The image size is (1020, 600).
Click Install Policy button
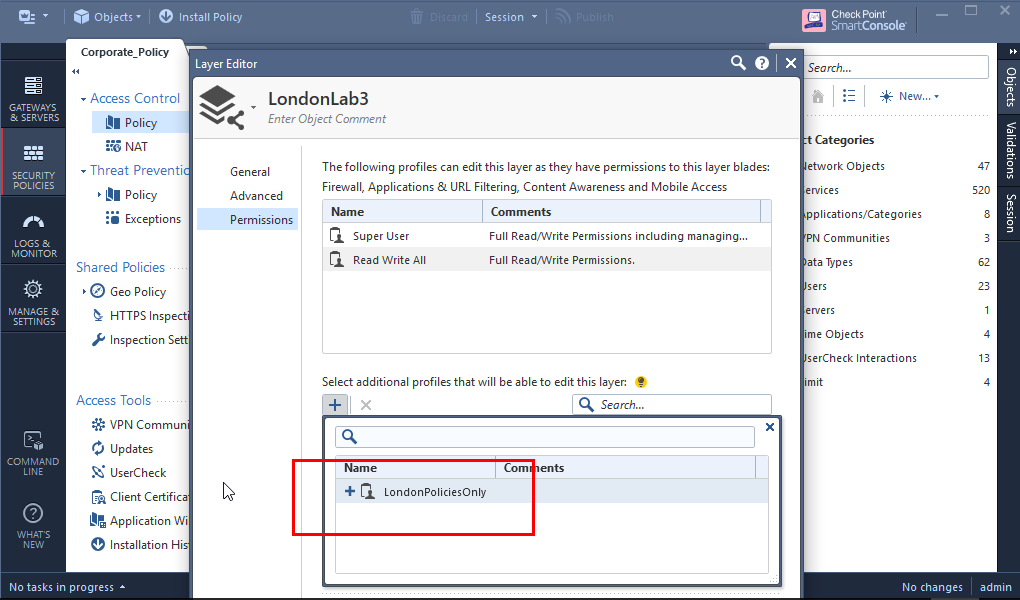[x=200, y=17]
